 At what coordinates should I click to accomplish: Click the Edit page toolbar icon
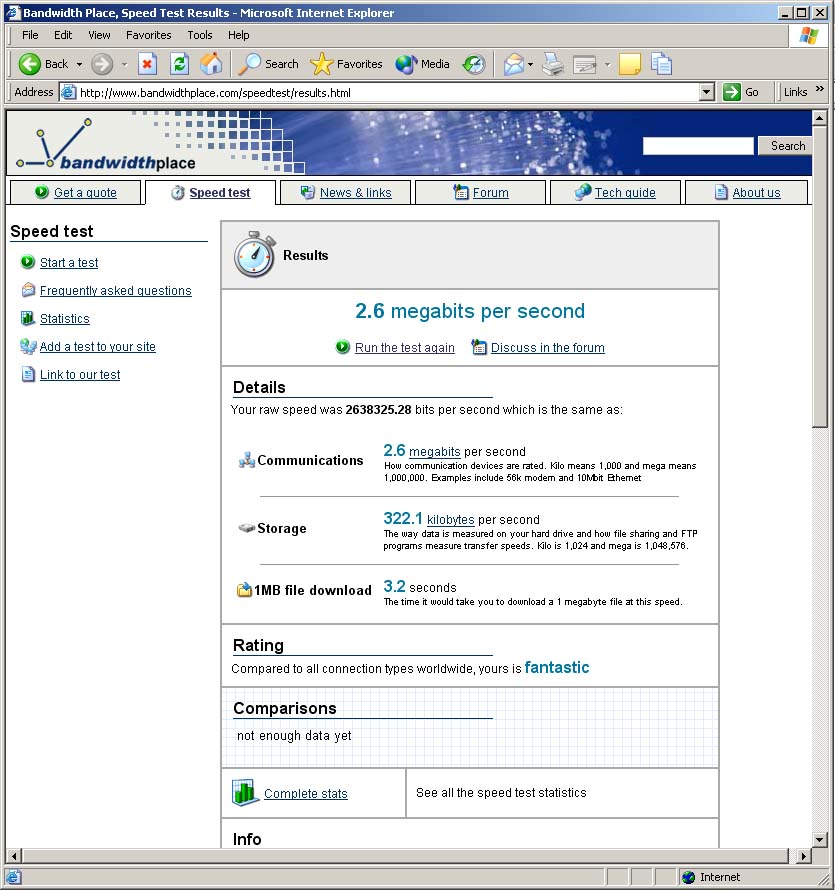584,65
